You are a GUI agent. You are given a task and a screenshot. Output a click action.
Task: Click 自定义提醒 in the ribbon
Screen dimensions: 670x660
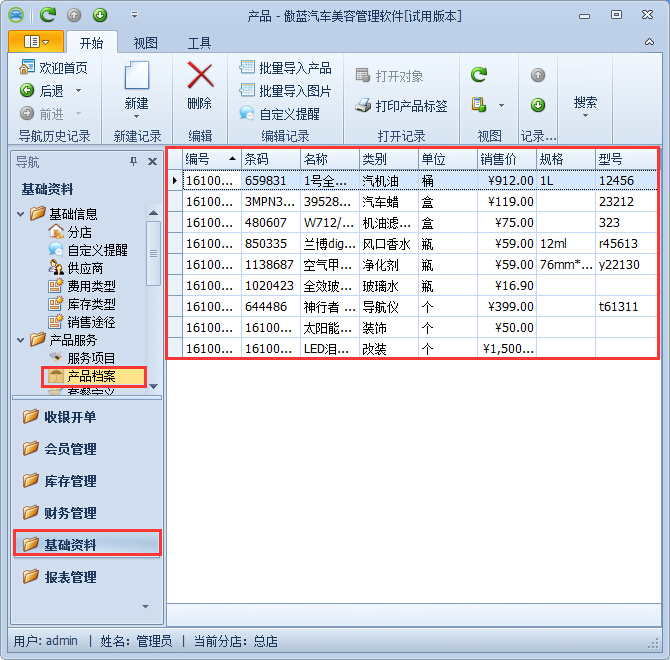point(280,114)
